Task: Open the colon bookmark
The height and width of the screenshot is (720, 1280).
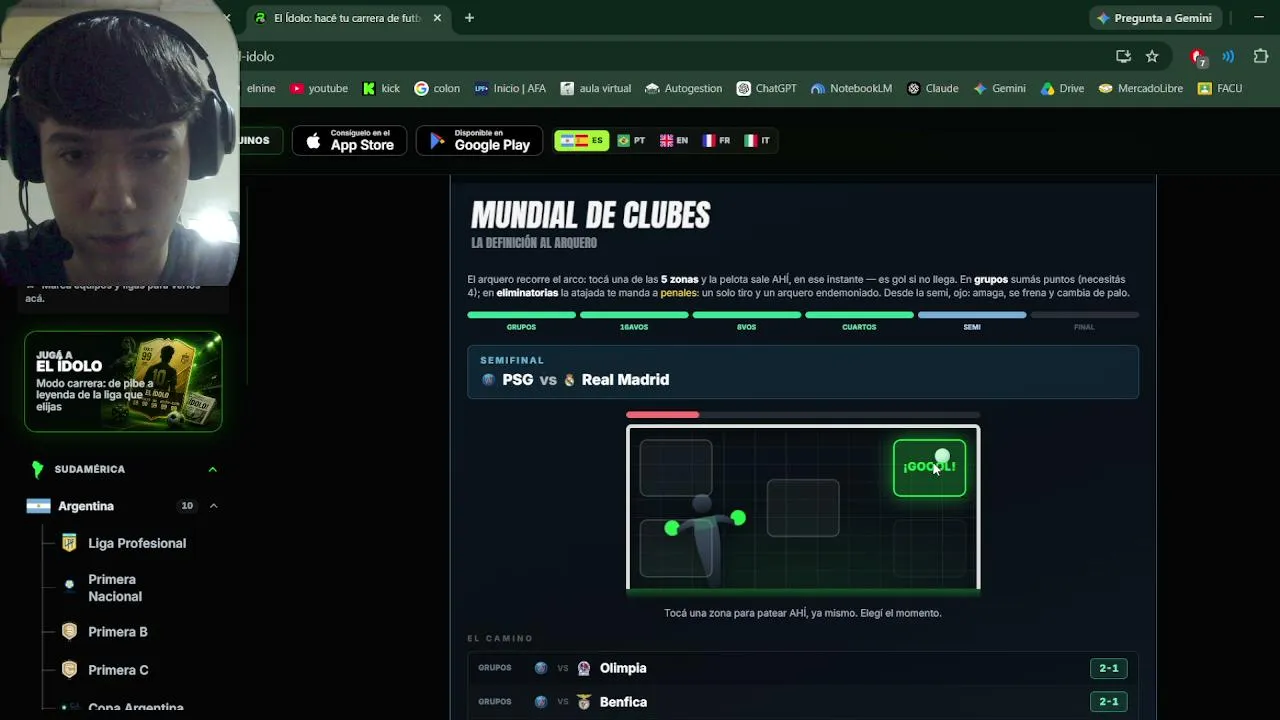Action: click(x=437, y=88)
